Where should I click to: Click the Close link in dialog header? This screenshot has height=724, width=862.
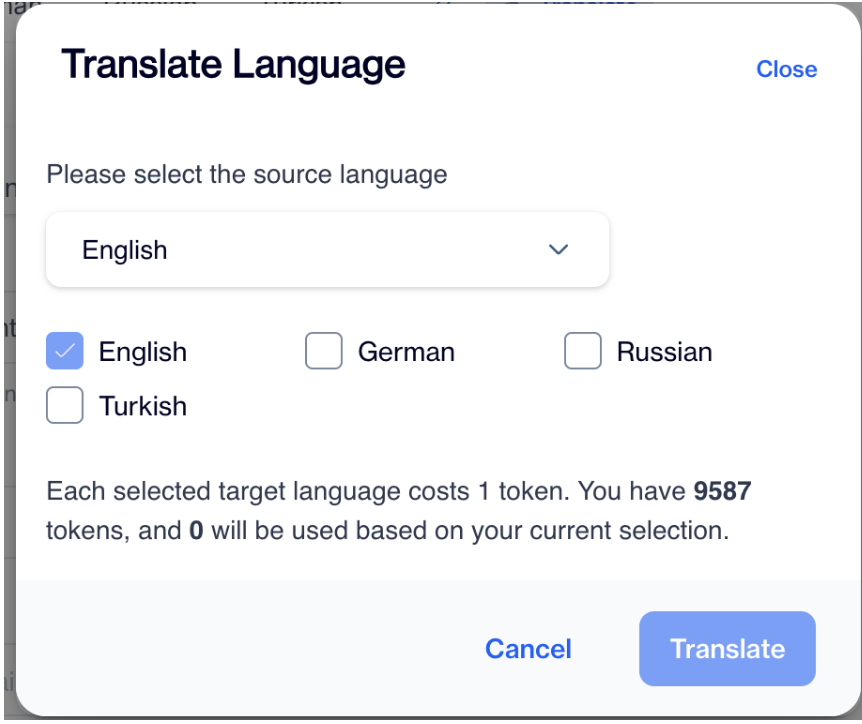786,69
